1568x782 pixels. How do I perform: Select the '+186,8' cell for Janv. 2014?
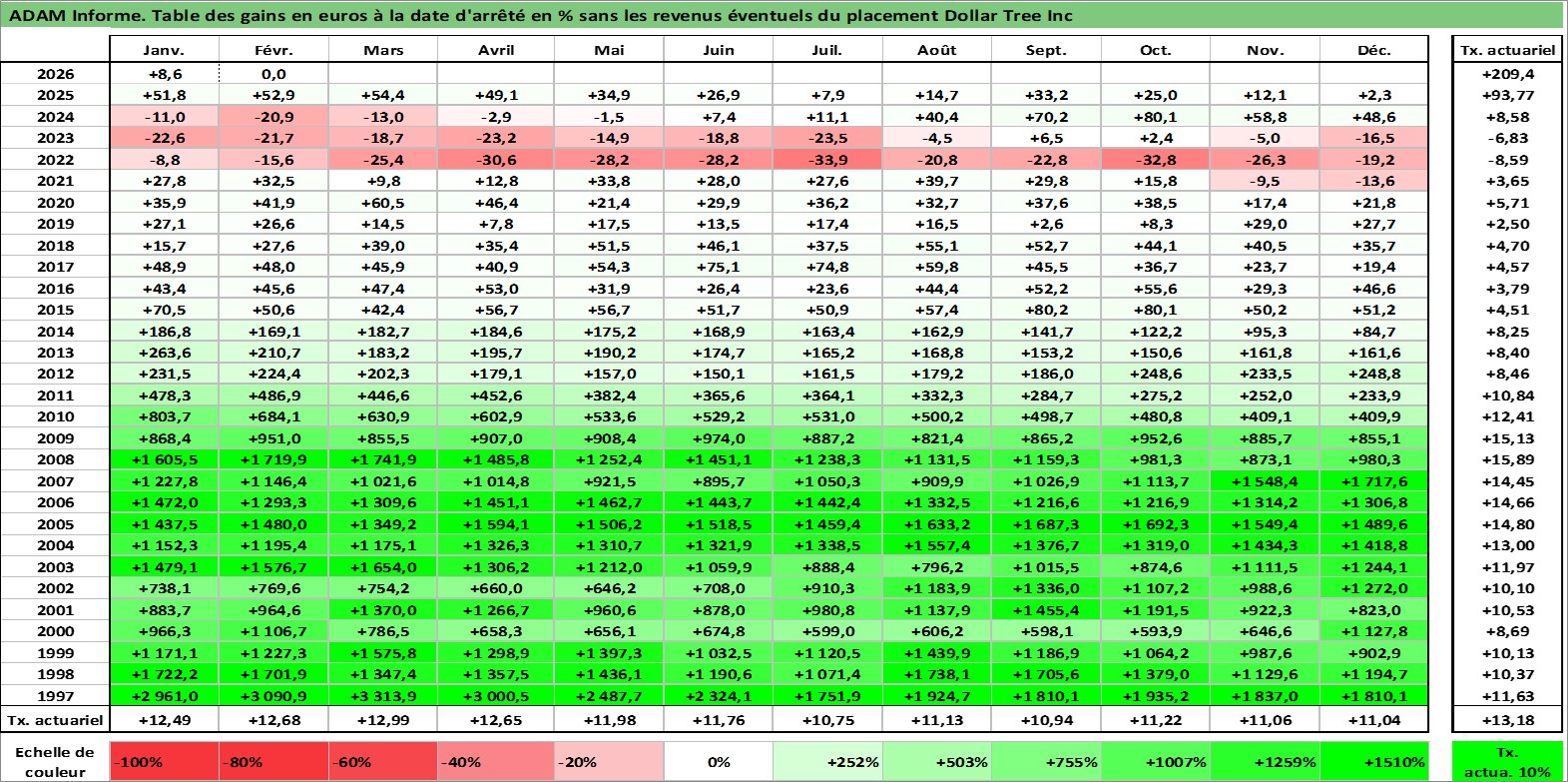[x=164, y=332]
